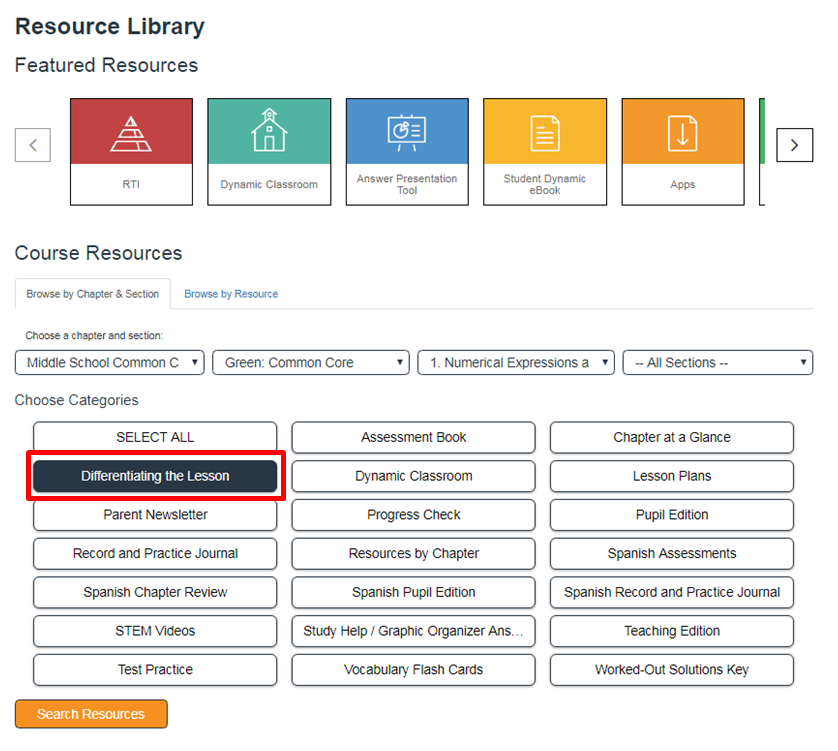Toggle the SELECT ALL categories button
The width and height of the screenshot is (838, 751).
tap(155, 437)
